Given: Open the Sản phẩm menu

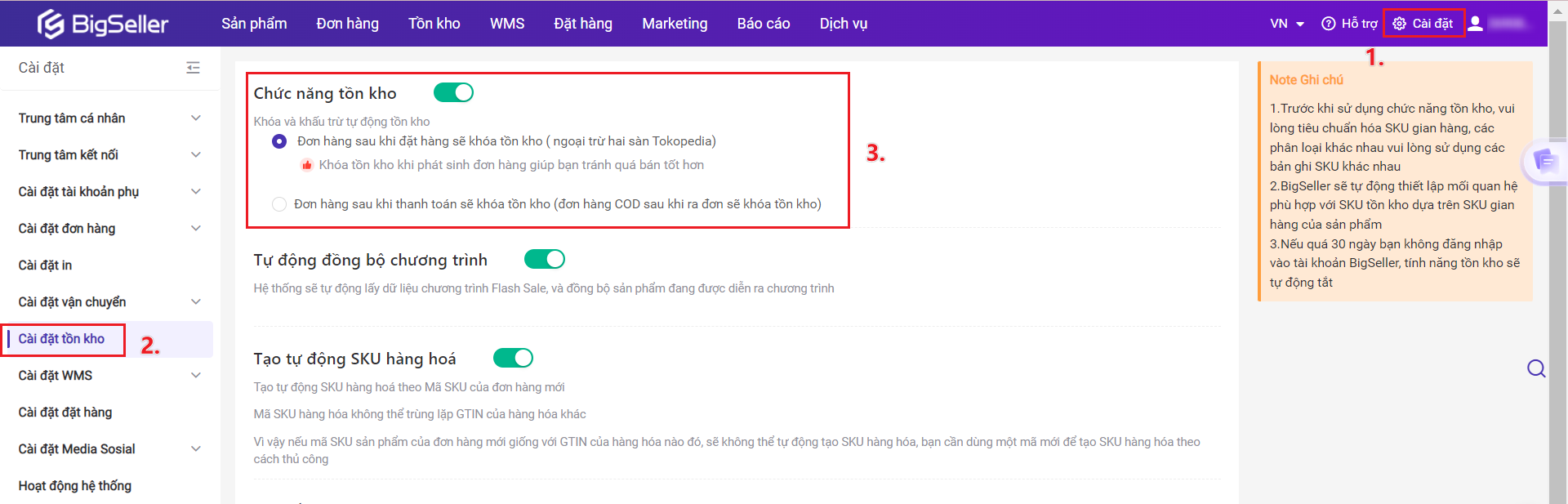Looking at the screenshot, I should point(254,24).
